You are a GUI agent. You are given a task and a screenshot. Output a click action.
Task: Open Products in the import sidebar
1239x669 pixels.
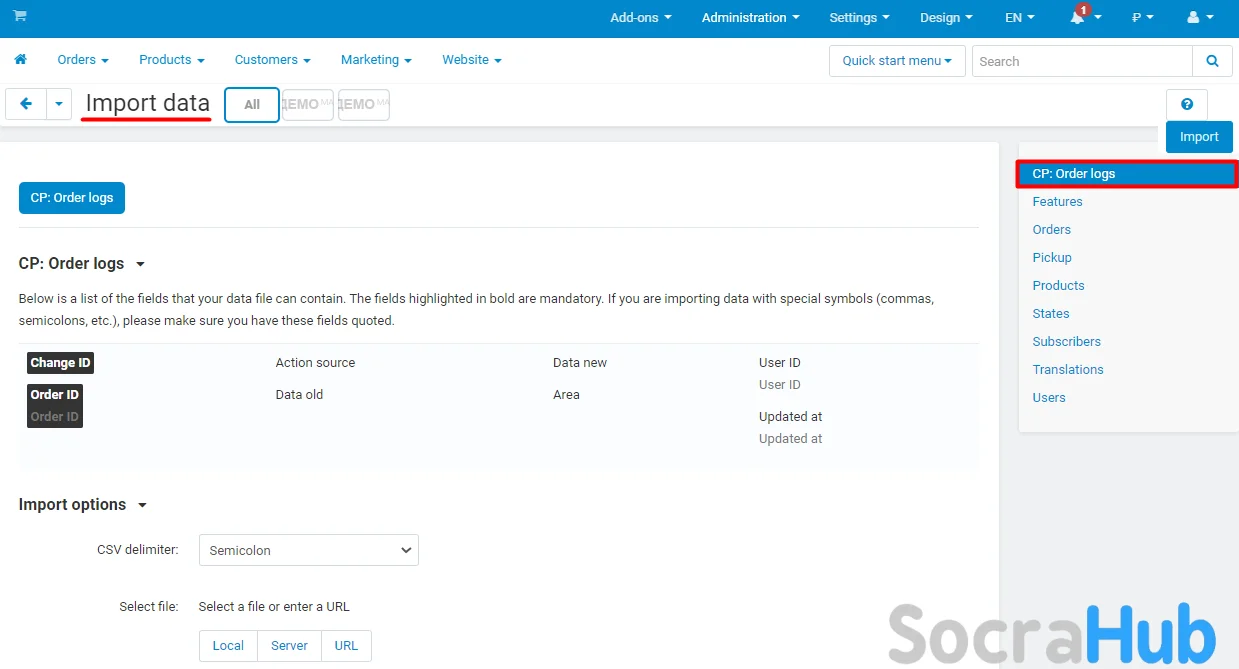click(x=1058, y=286)
